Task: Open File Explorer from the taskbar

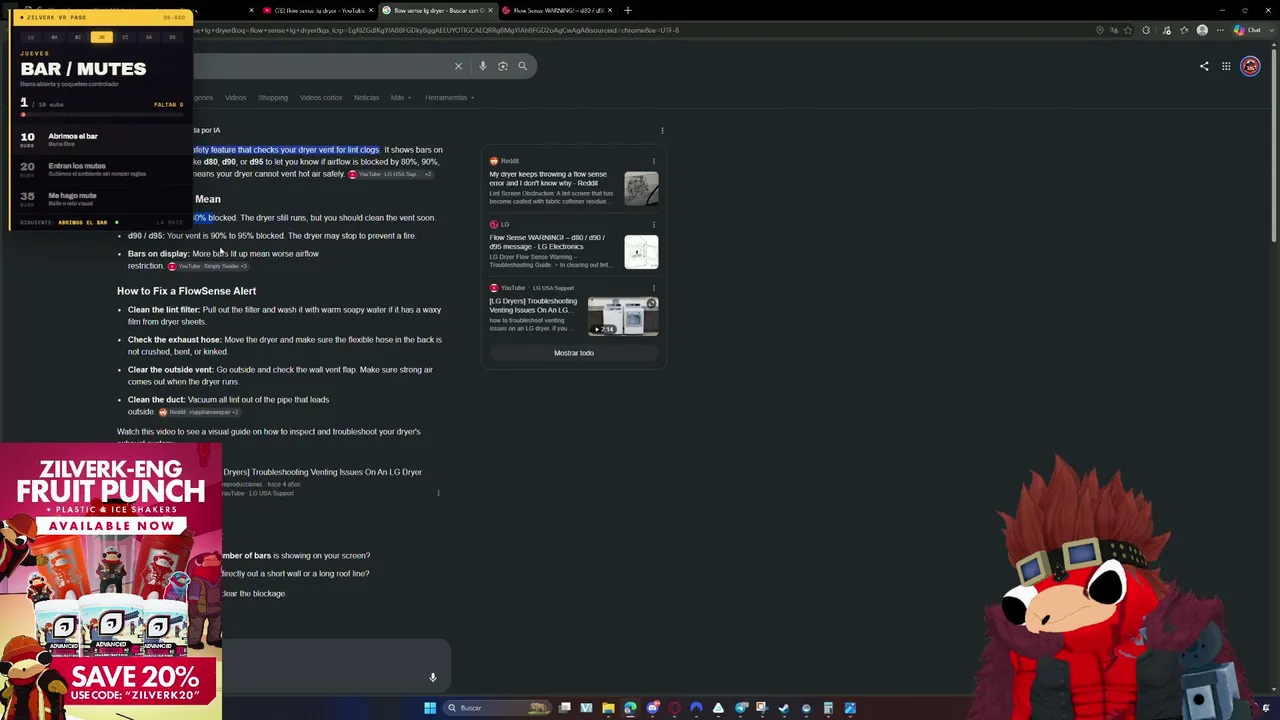Action: [608, 708]
